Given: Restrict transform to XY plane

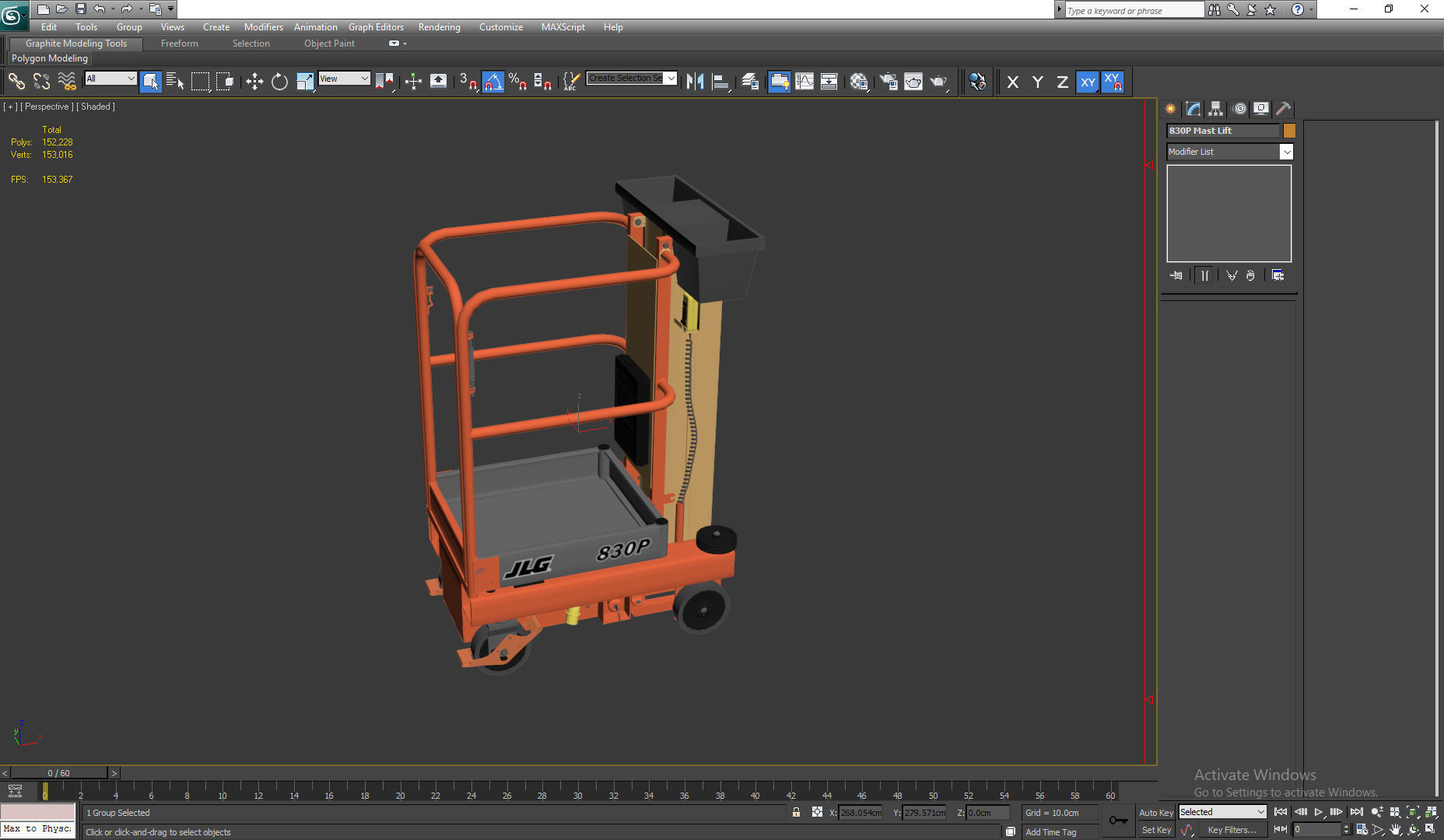Looking at the screenshot, I should point(1088,82).
